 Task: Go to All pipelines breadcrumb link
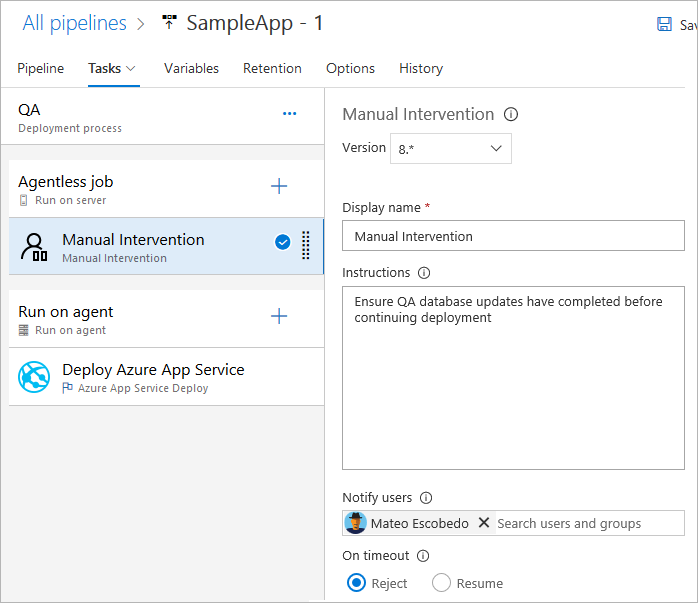(75, 23)
